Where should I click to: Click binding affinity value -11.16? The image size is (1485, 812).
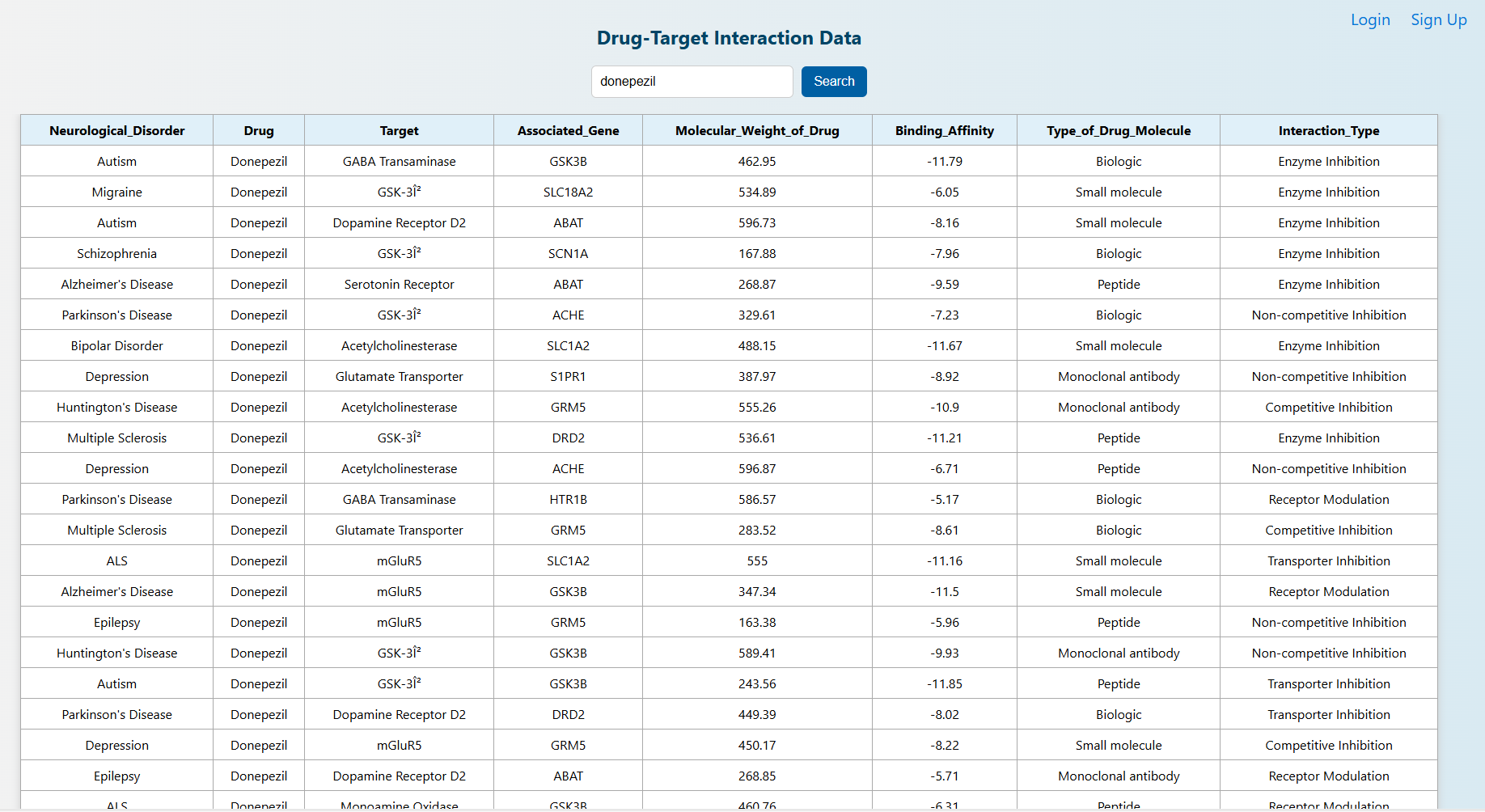(945, 560)
